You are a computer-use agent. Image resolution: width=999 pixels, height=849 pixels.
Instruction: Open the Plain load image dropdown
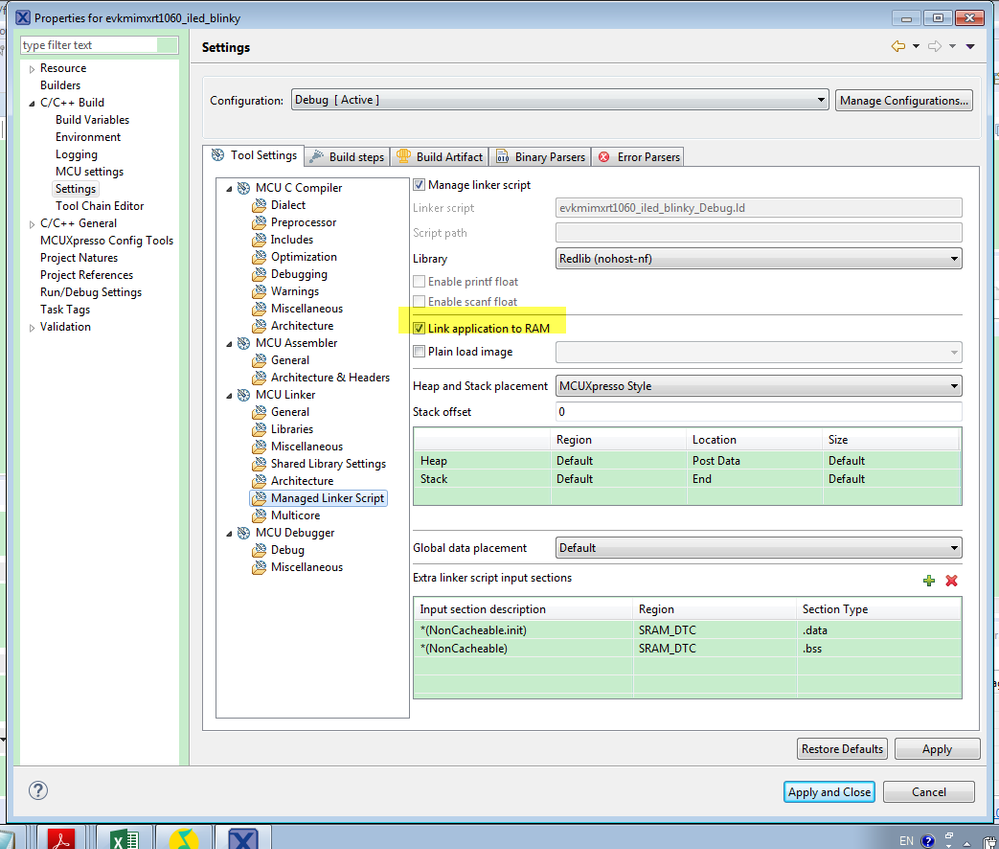point(758,352)
